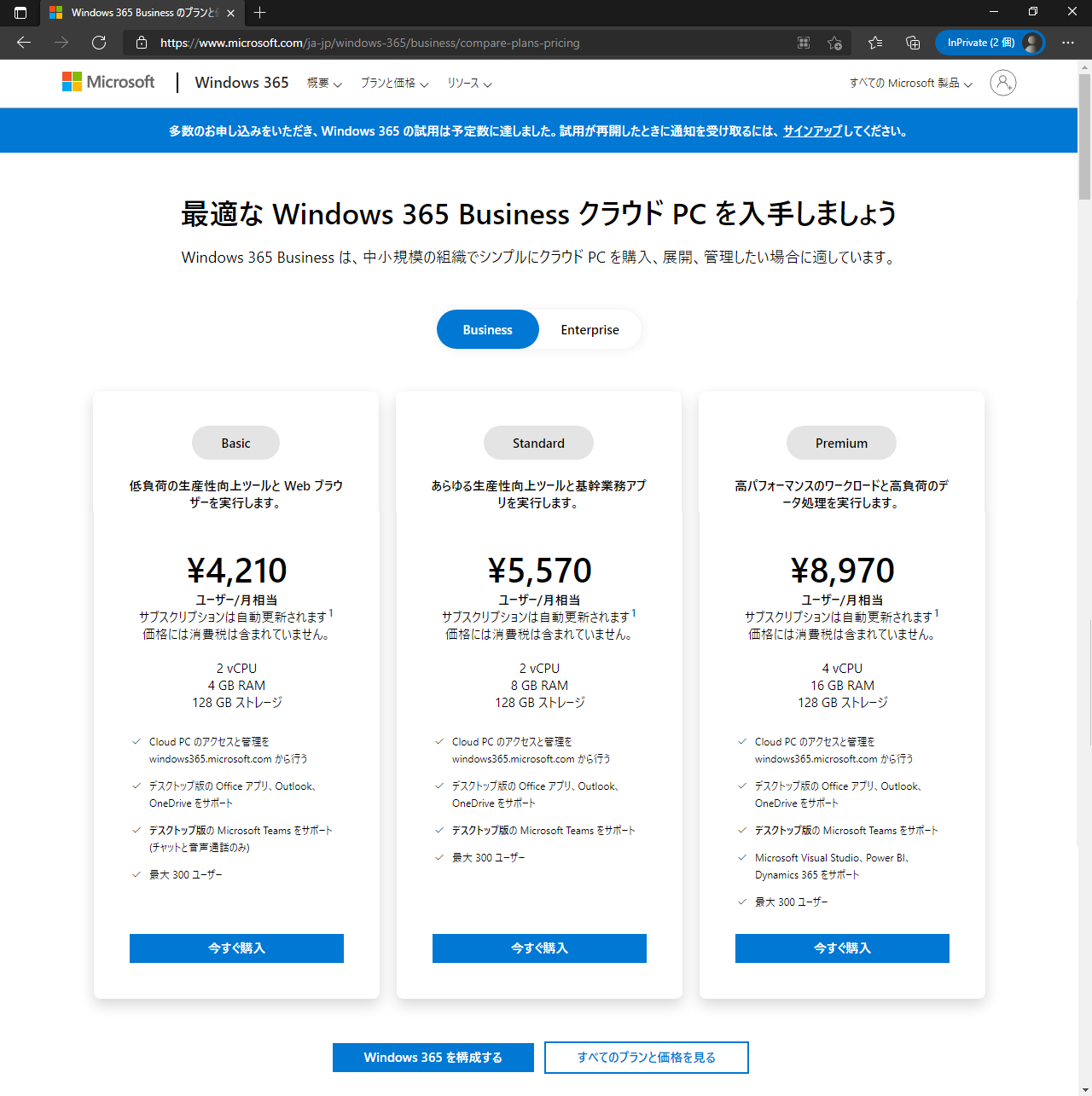Click the main page heading
Screen dimensions: 1092x1096
(539, 213)
